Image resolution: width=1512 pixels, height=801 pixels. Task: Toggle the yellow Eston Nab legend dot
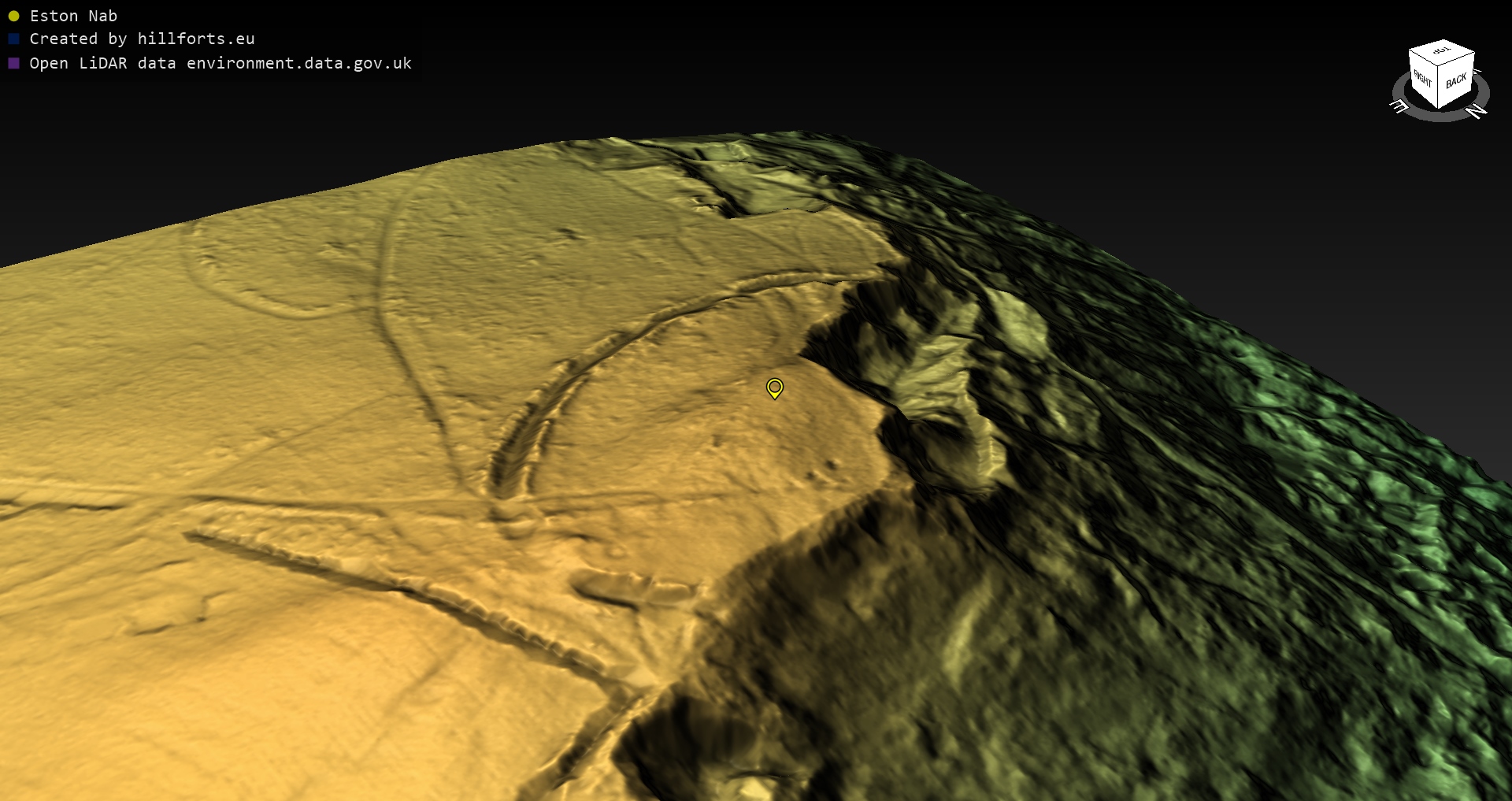pos(13,16)
